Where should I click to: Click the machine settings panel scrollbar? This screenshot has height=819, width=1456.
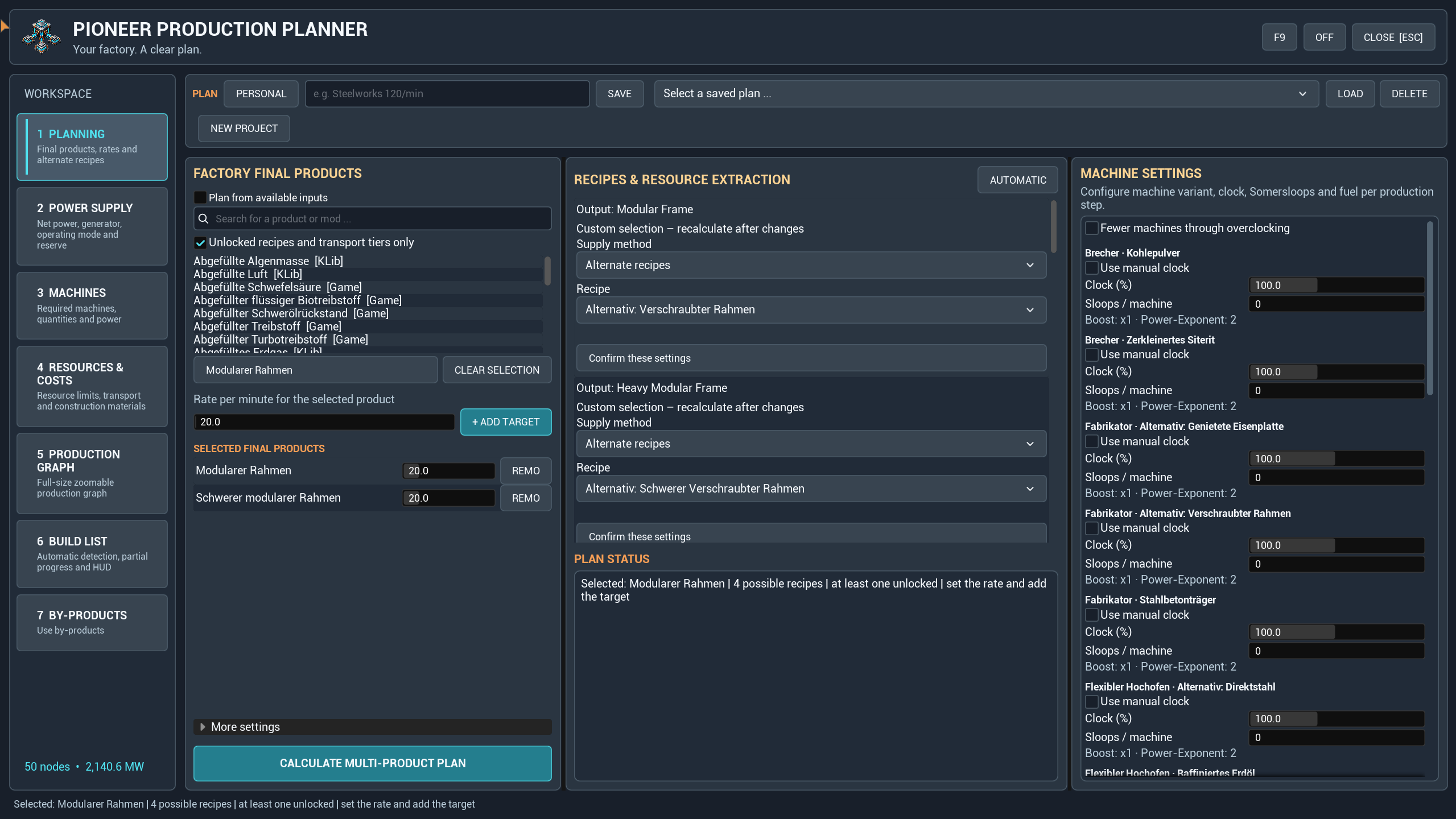click(x=1430, y=308)
